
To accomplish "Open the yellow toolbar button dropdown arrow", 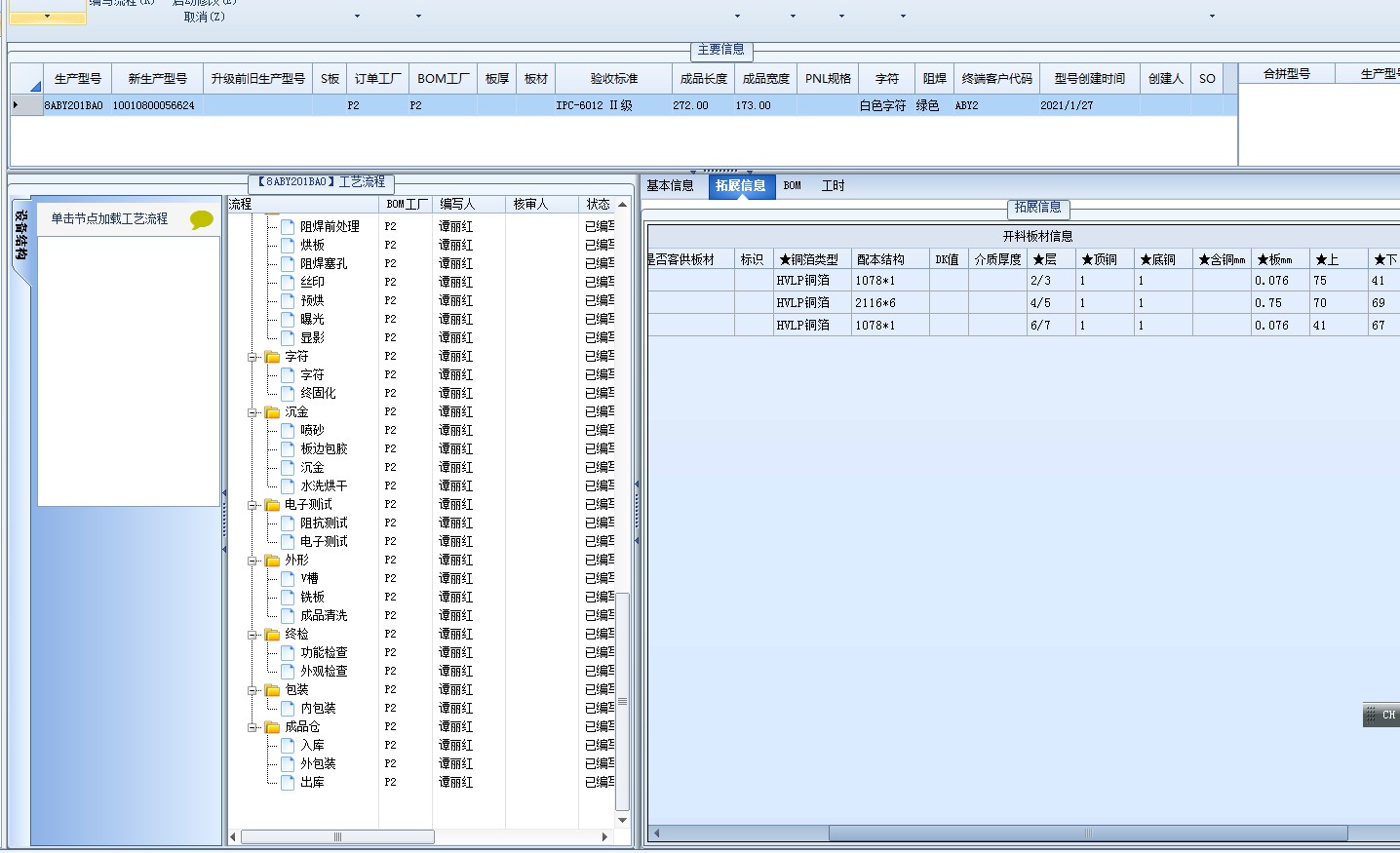I will (x=47, y=17).
